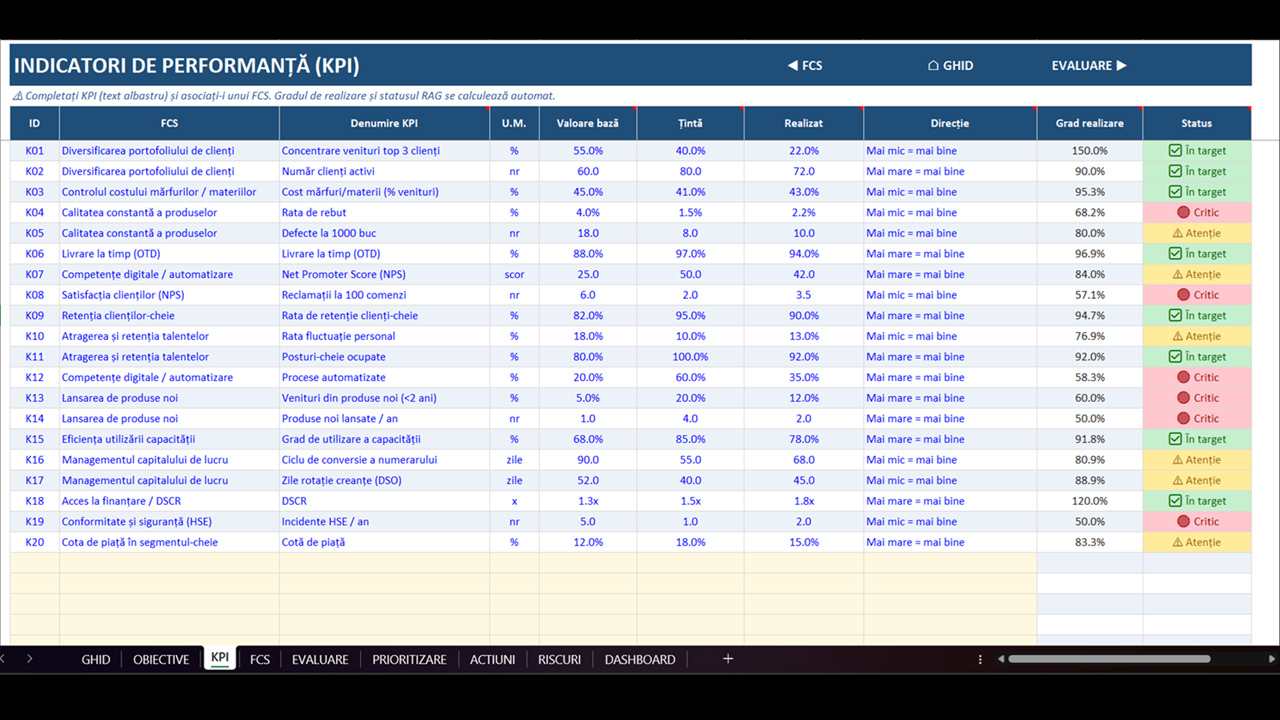Switch to the DASHBOARD sheet tab

(x=640, y=659)
